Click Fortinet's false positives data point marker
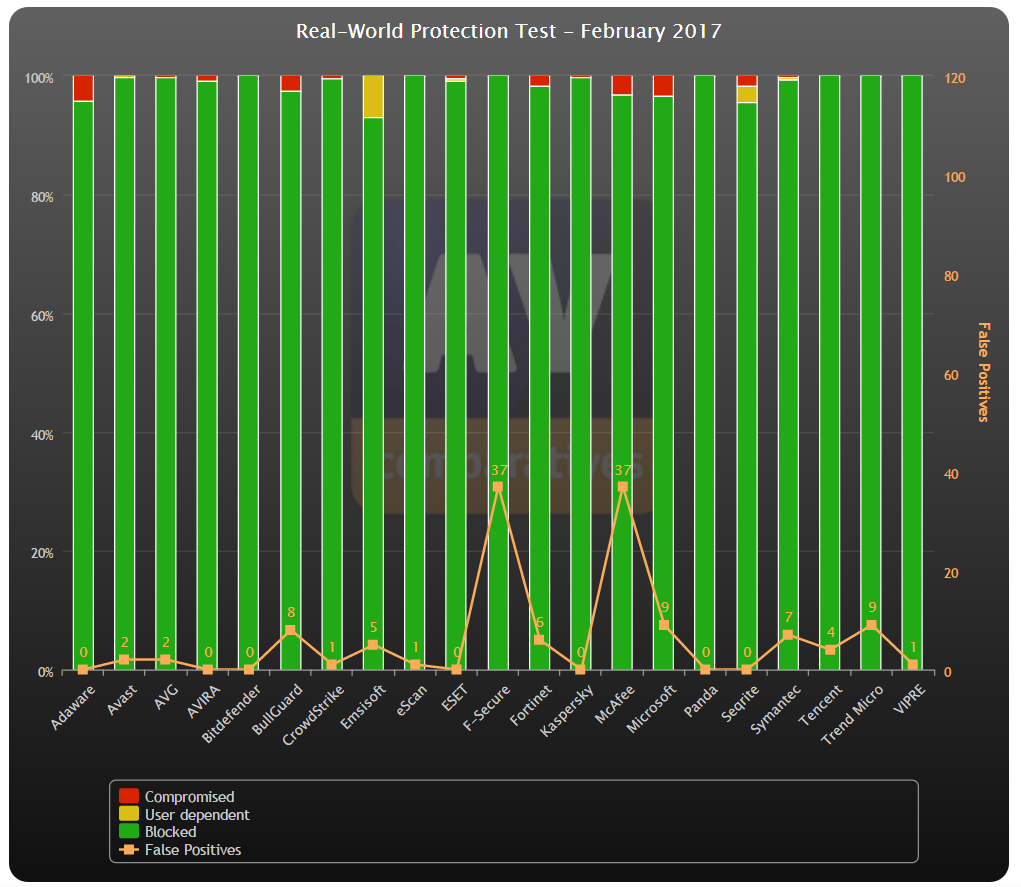Image resolution: width=1021 pixels, height=887 pixels. [539, 640]
